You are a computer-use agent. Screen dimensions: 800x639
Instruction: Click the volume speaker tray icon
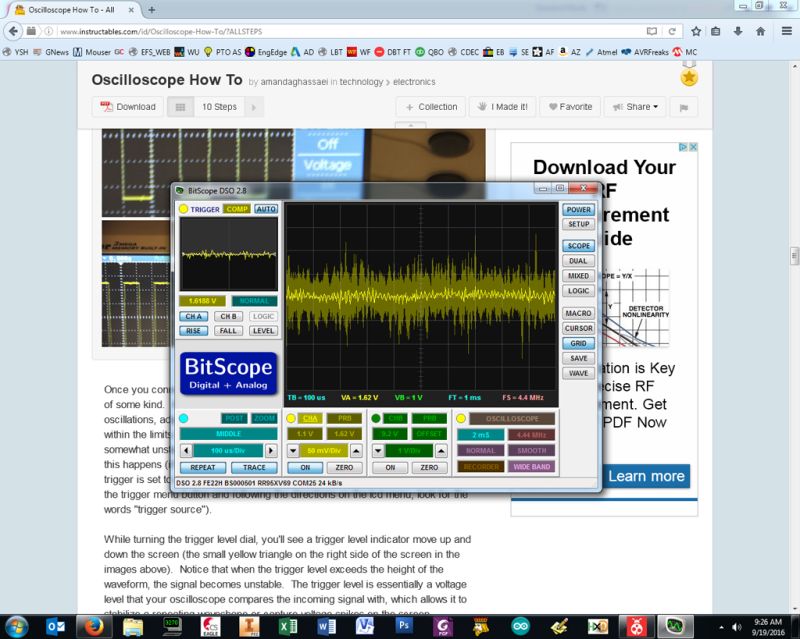click(736, 627)
